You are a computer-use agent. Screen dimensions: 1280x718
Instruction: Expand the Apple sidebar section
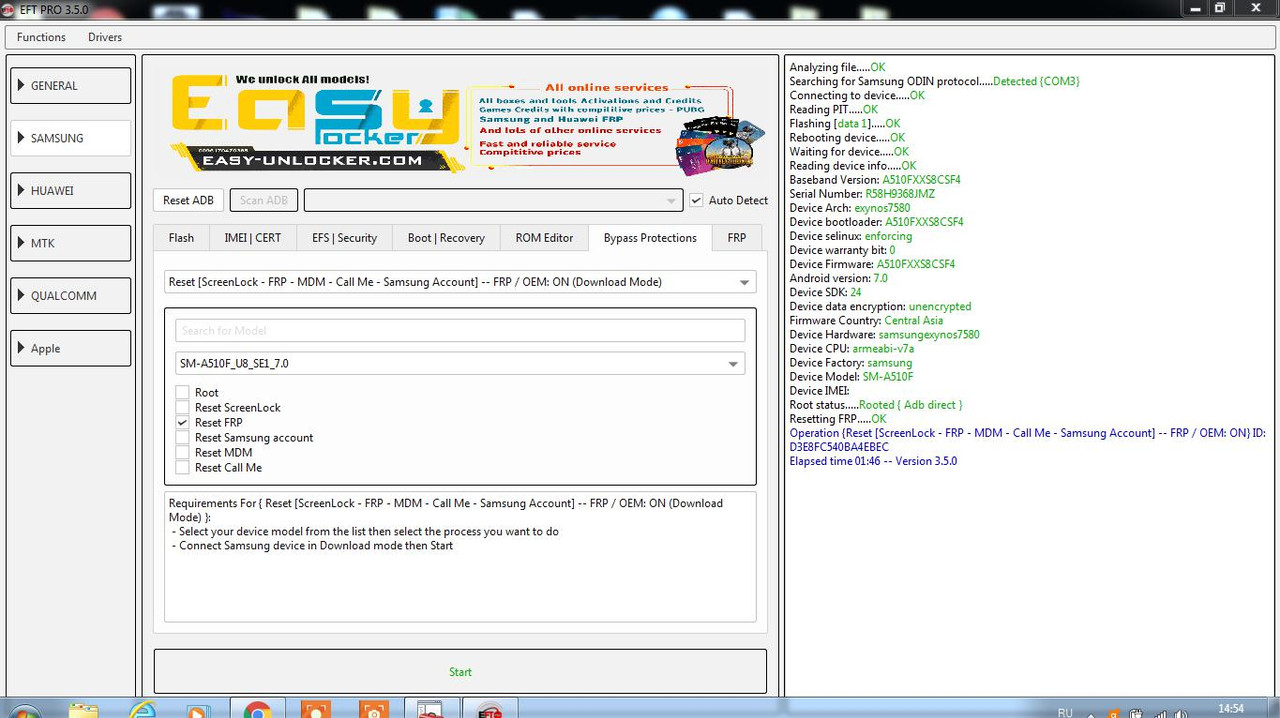click(70, 348)
